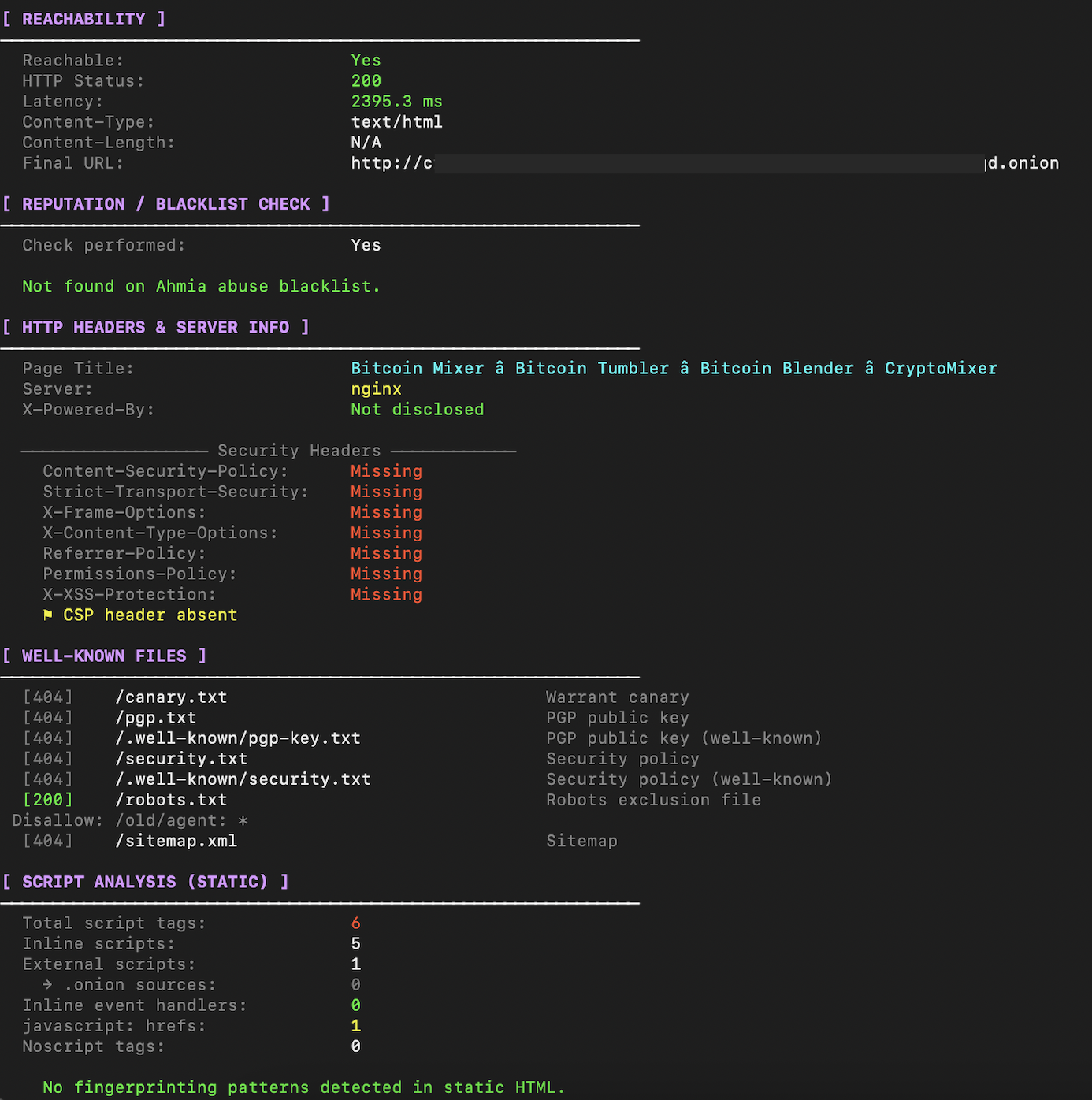Select the /robots.txt file path

tap(171, 800)
